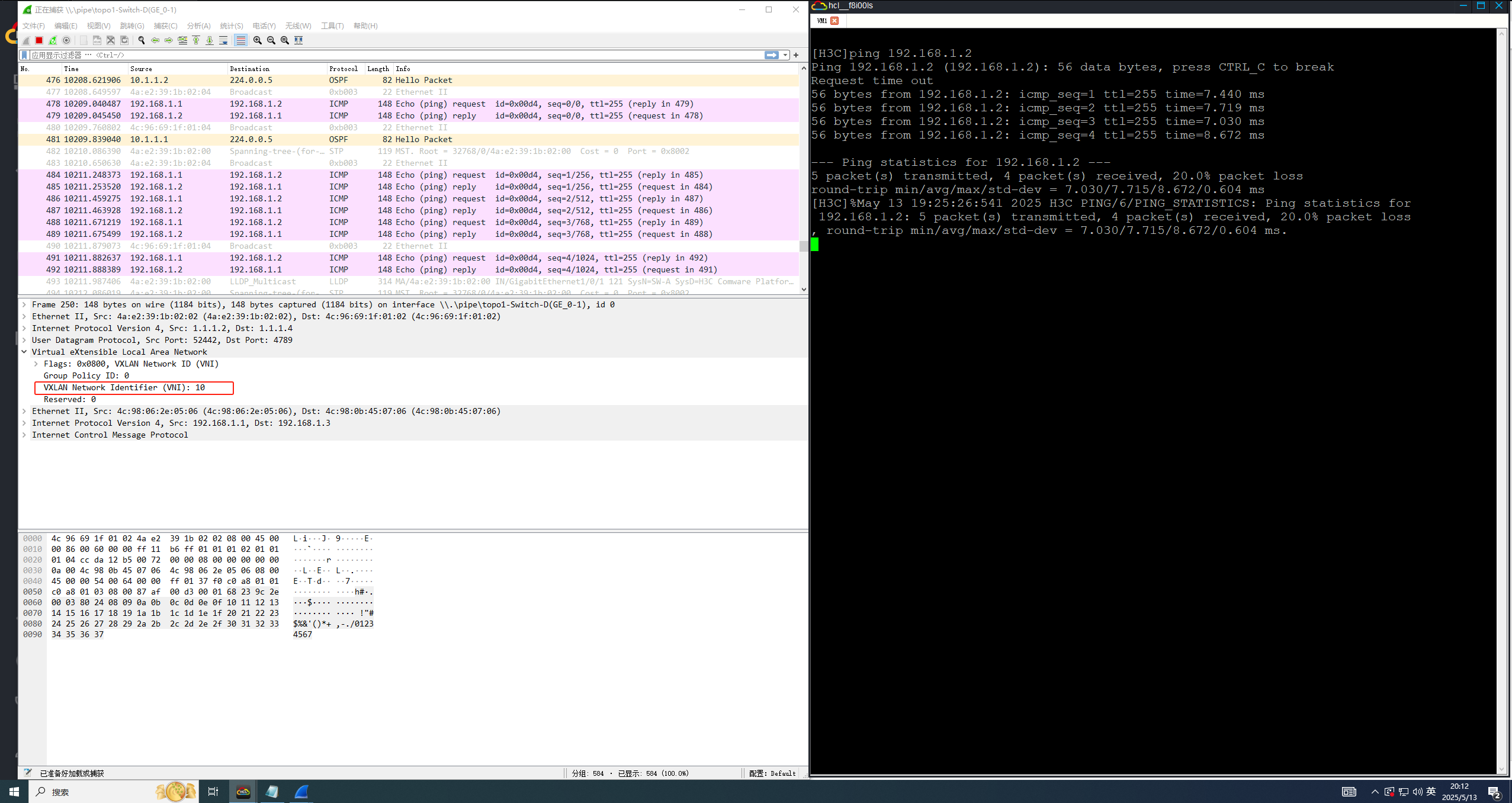Open the 分析(A) menu
This screenshot has height=803, width=1512.
[x=198, y=26]
